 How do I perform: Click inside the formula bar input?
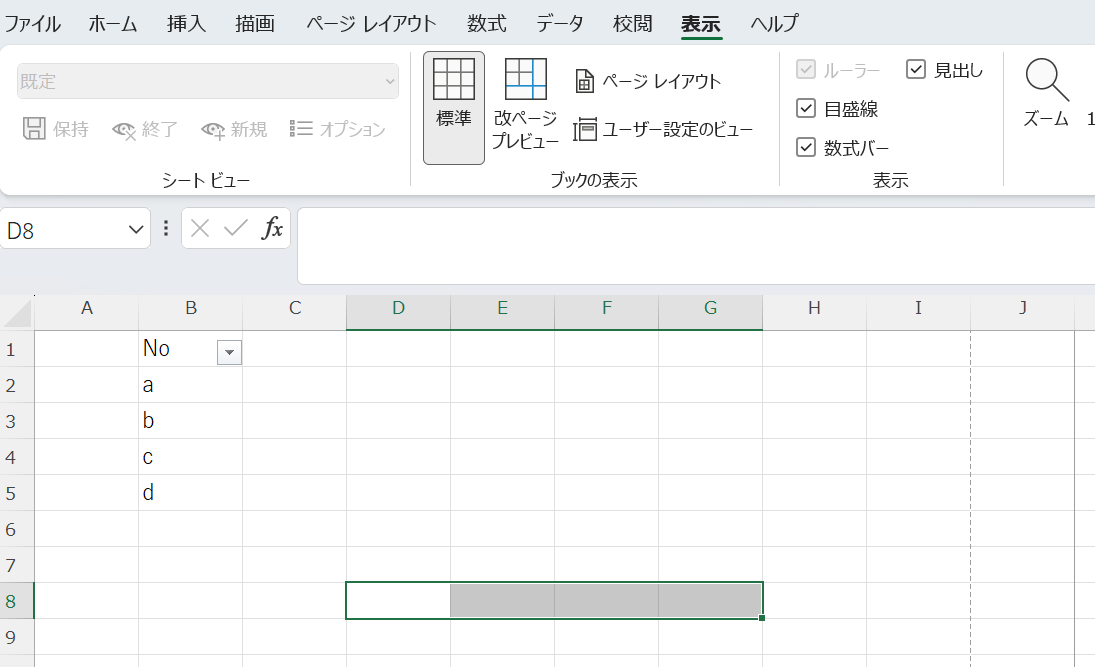click(690, 245)
